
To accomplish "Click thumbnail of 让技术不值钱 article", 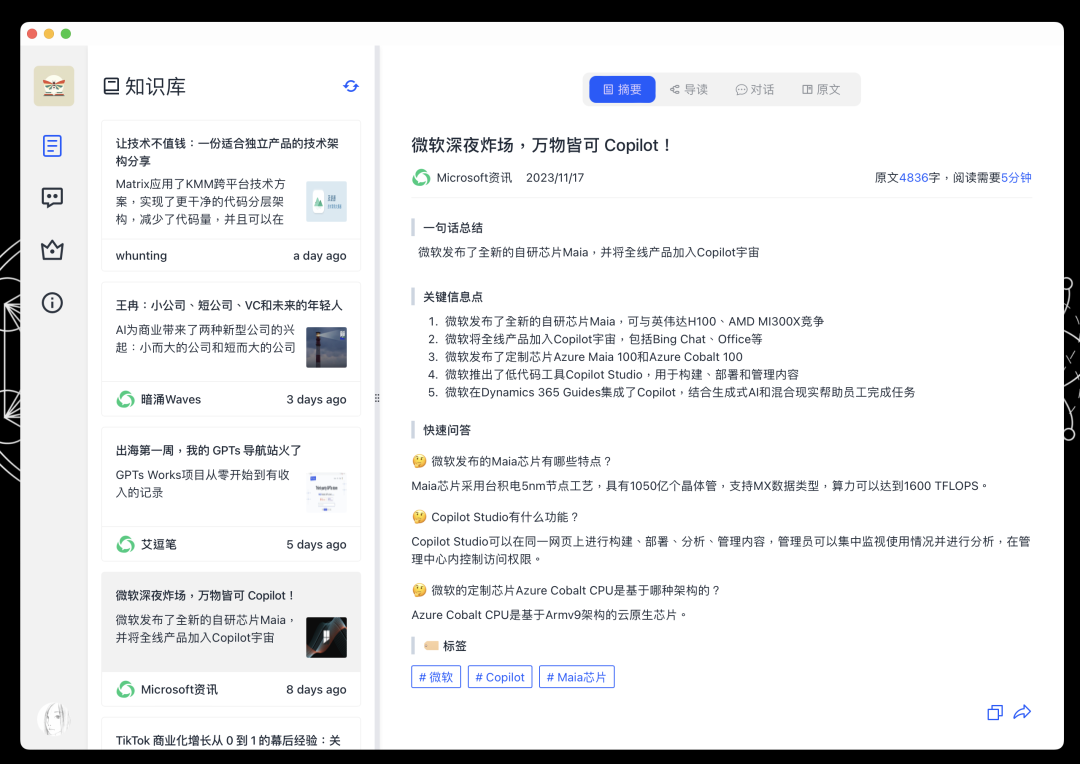I will 326,201.
